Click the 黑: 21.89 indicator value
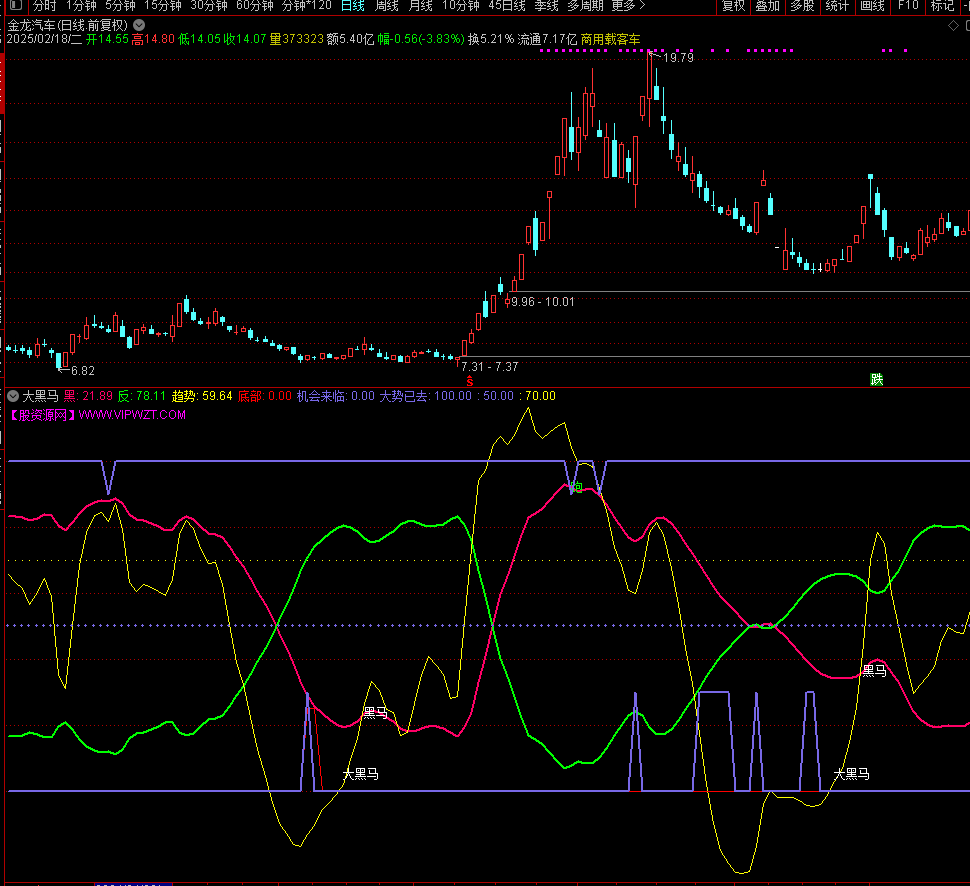 click(x=88, y=396)
